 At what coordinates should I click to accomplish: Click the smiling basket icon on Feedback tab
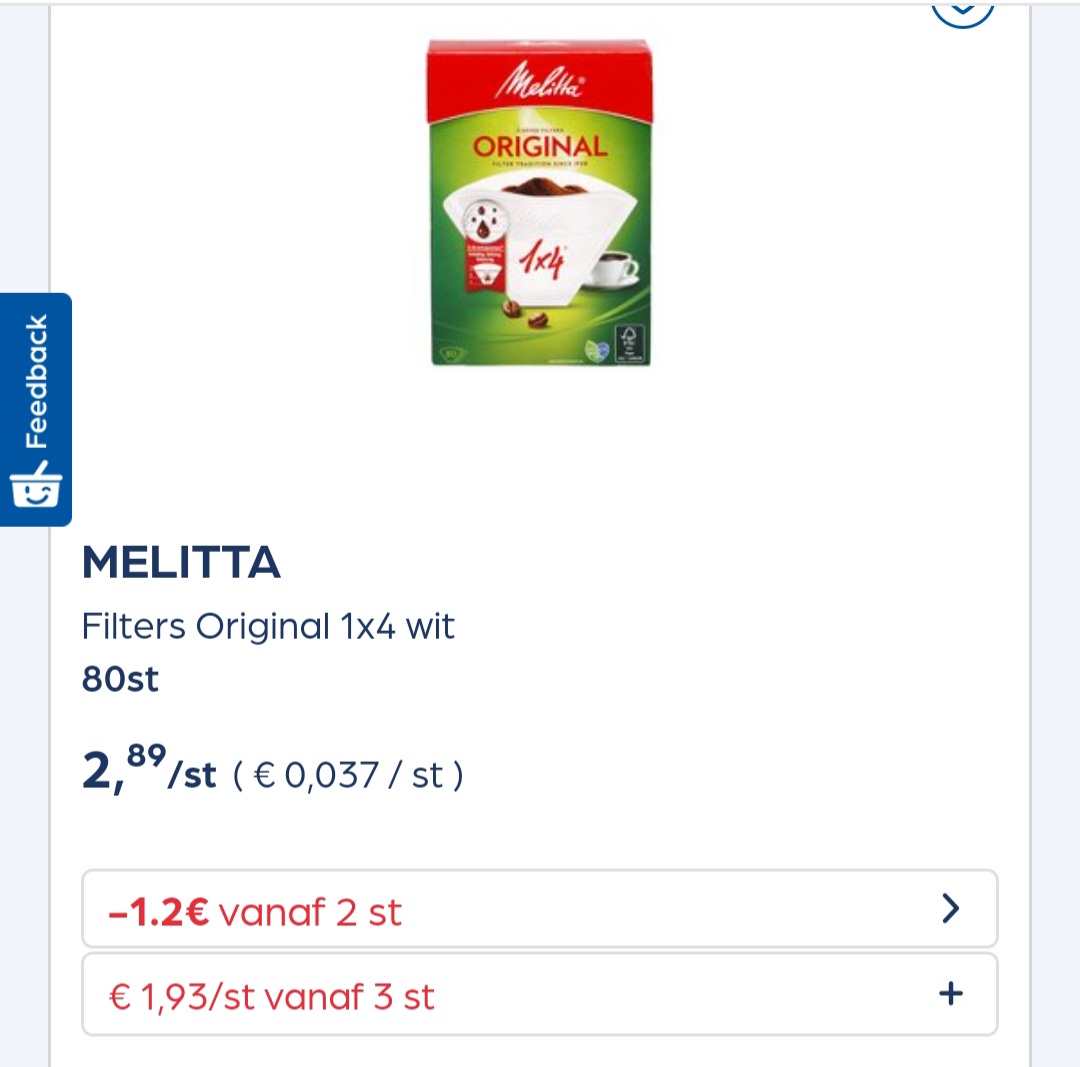pos(36,485)
